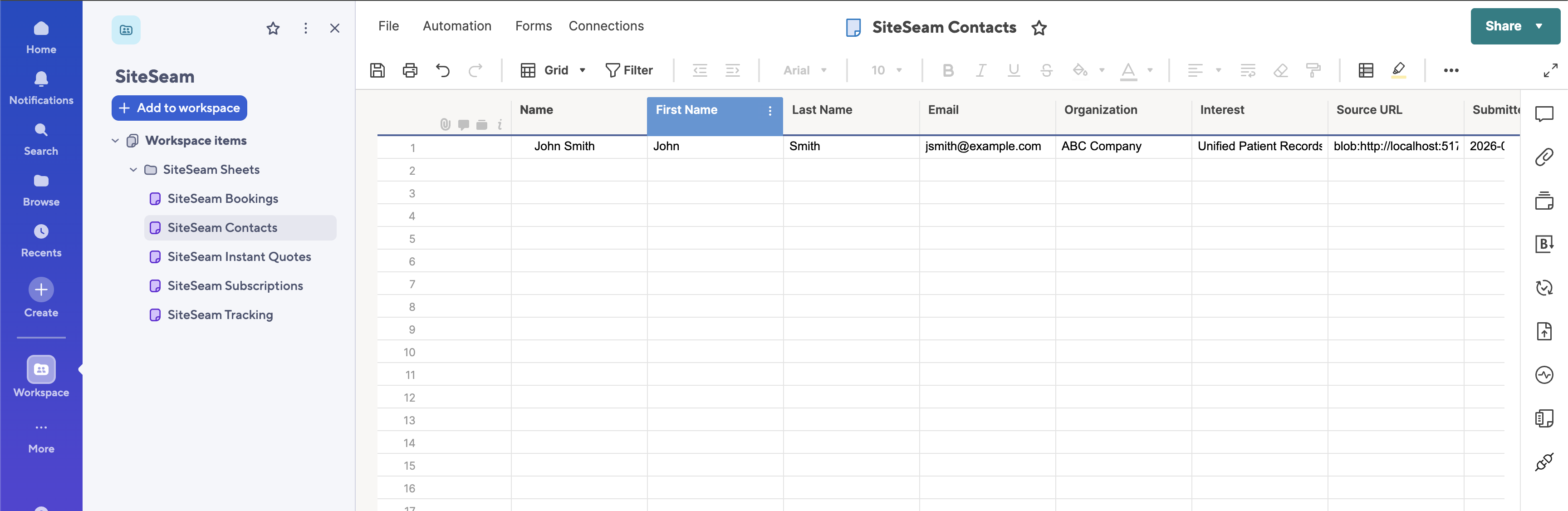Screen dimensions: 1568x511
Task: Open the Arial font dropdown
Action: pos(805,70)
